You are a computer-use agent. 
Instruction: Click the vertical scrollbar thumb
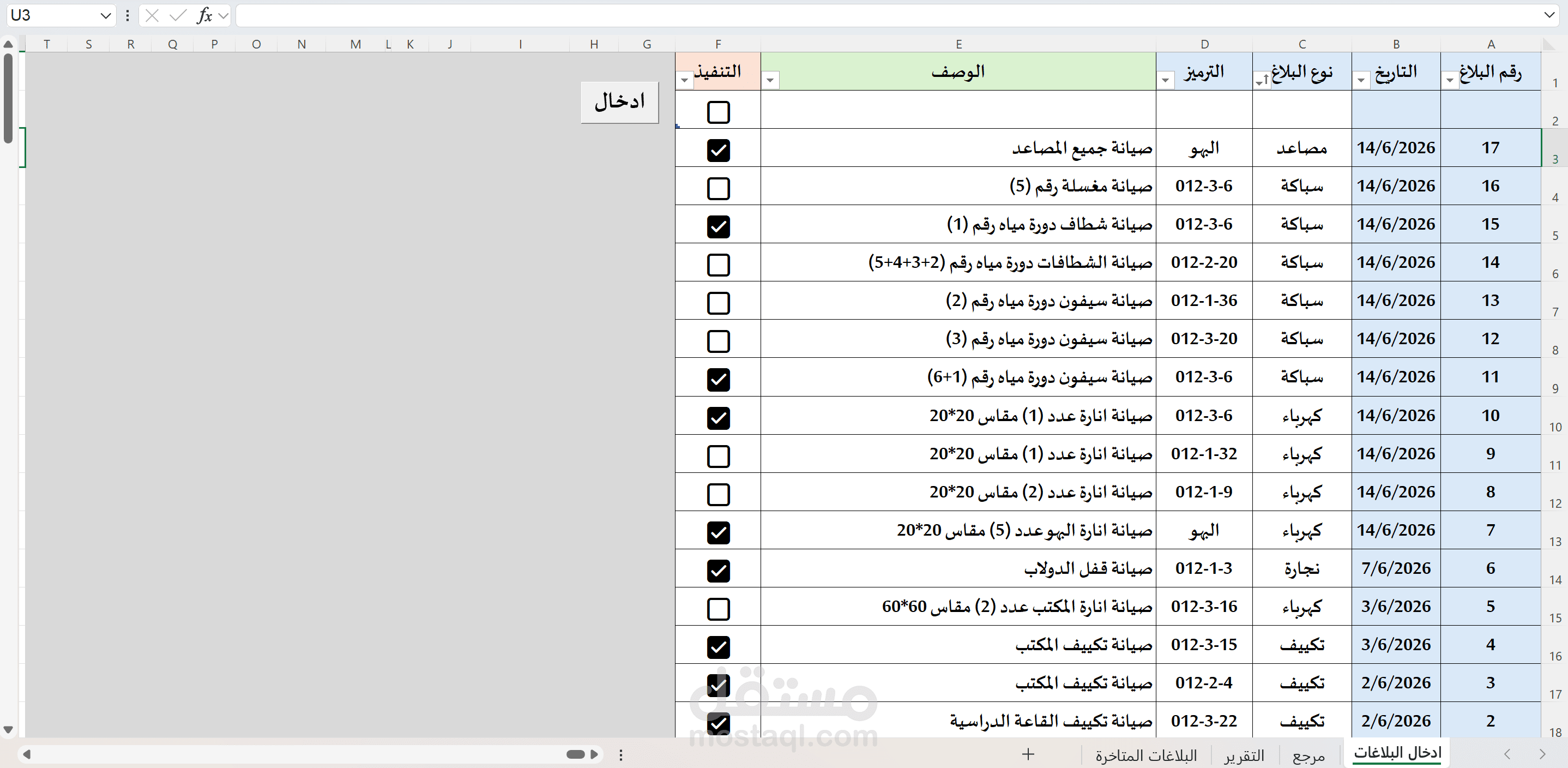8,99
